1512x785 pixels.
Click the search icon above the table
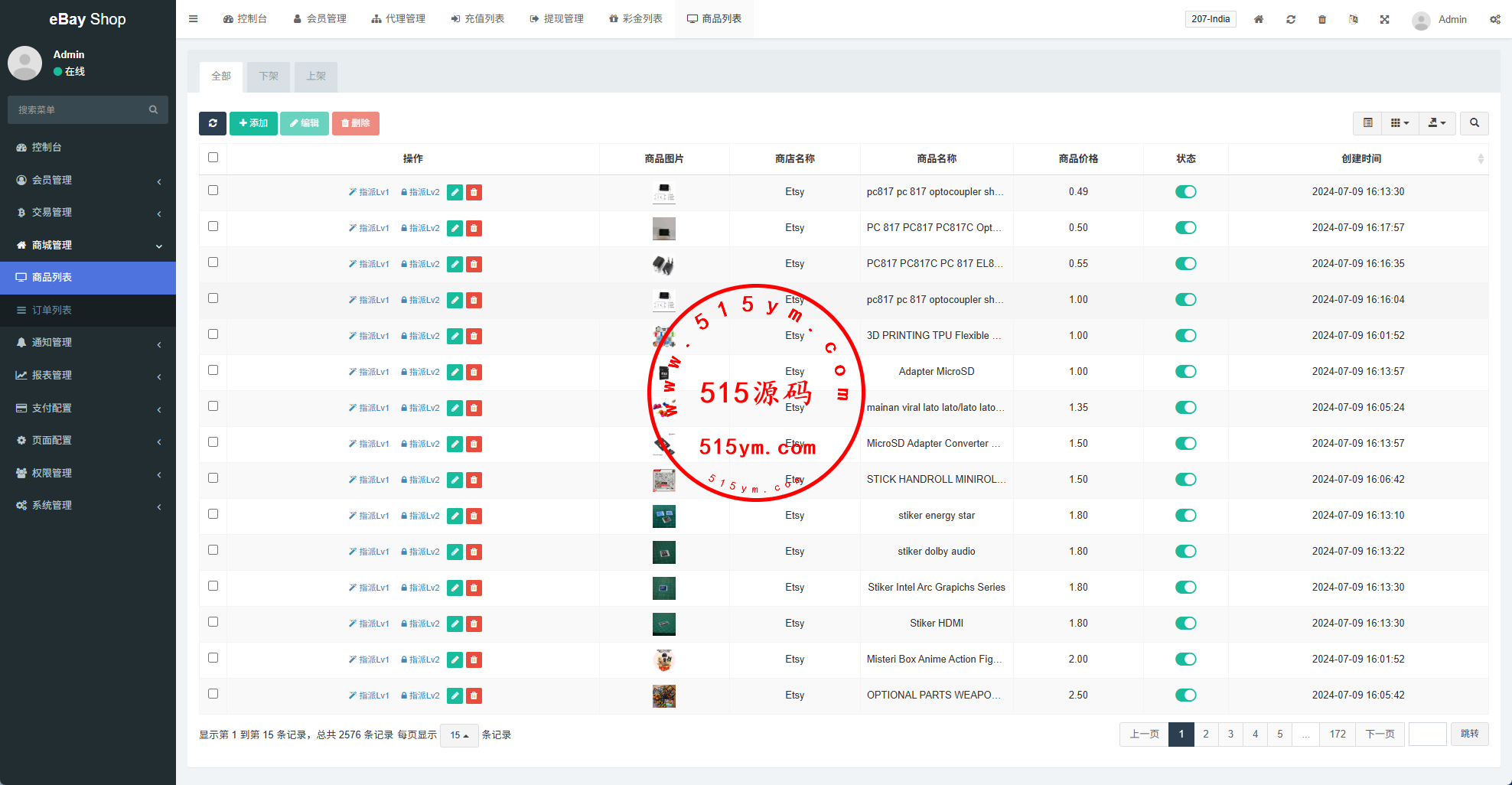(x=1474, y=123)
